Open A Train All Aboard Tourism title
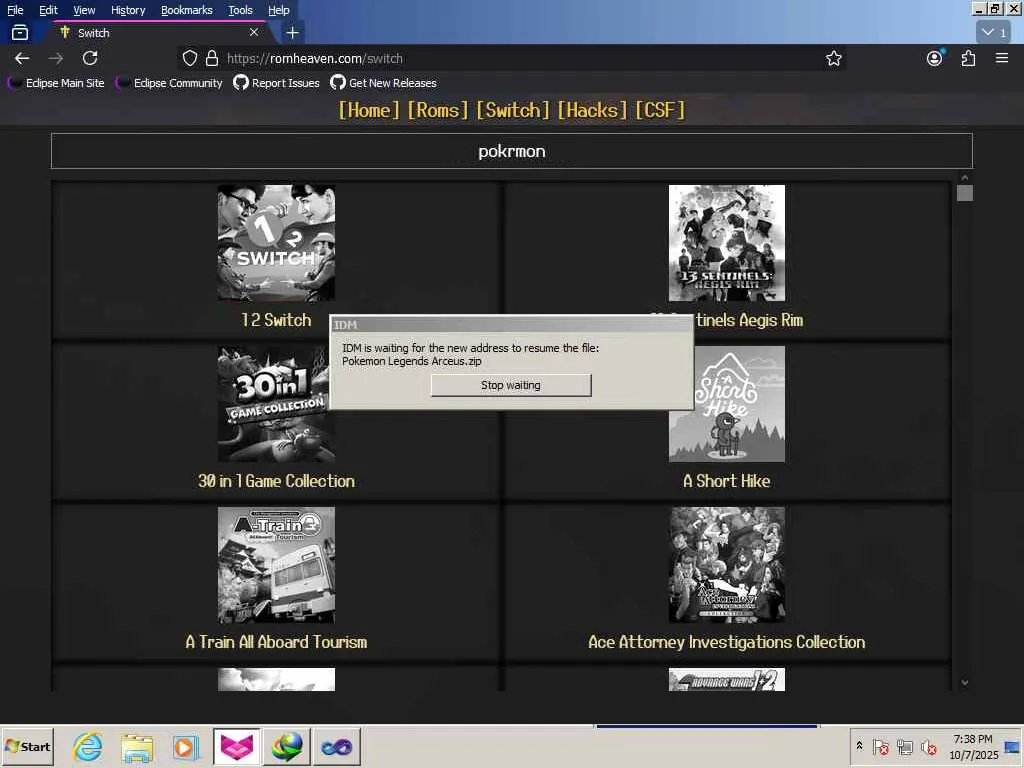Image resolution: width=1024 pixels, height=768 pixels. pyautogui.click(x=276, y=643)
